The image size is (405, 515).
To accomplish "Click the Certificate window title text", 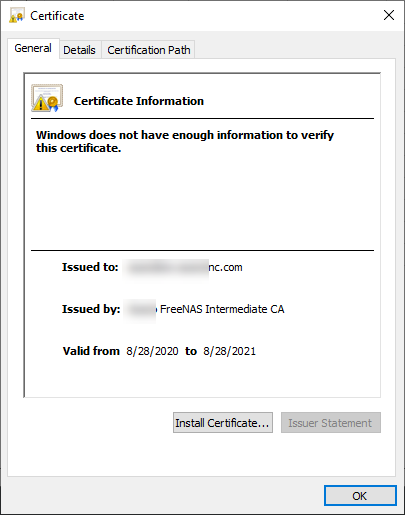I will pos(57,16).
